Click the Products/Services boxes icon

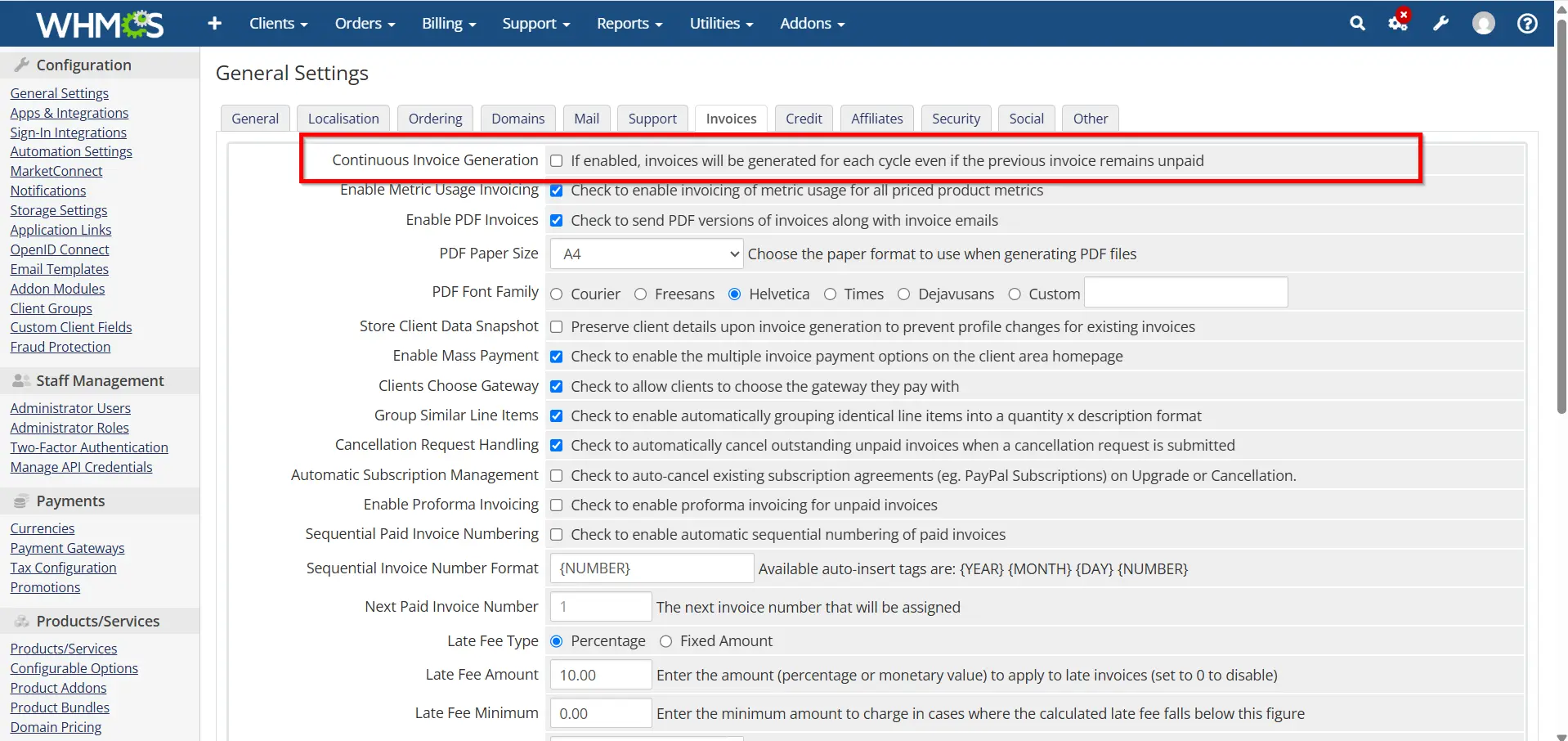[22, 622]
